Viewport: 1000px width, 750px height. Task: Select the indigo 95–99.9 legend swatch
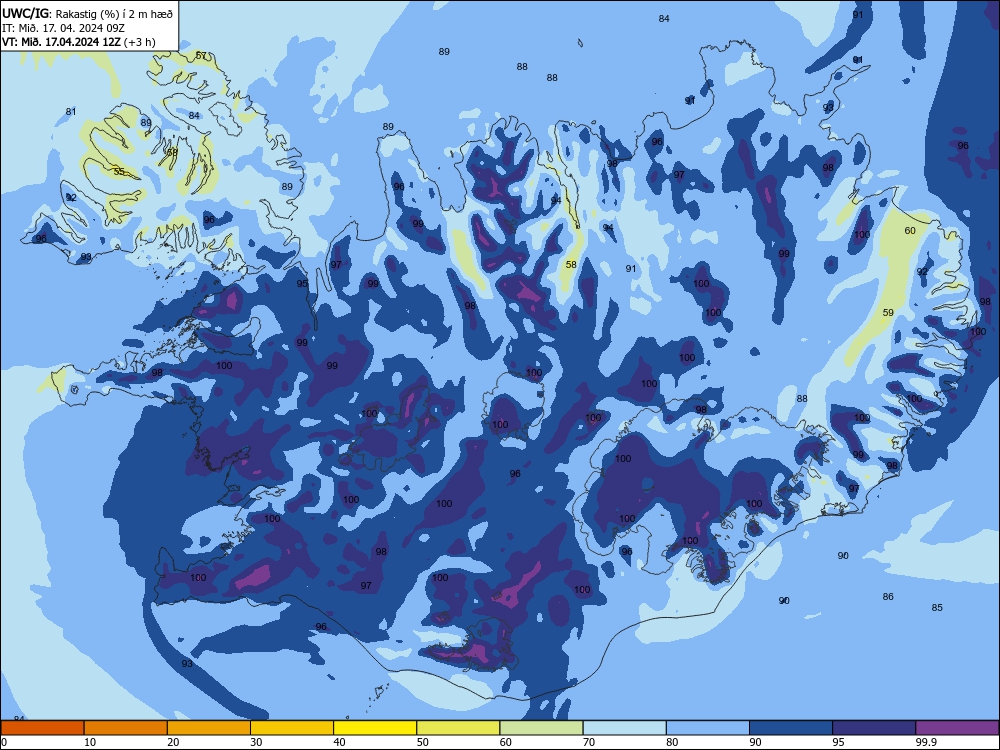[x=874, y=728]
